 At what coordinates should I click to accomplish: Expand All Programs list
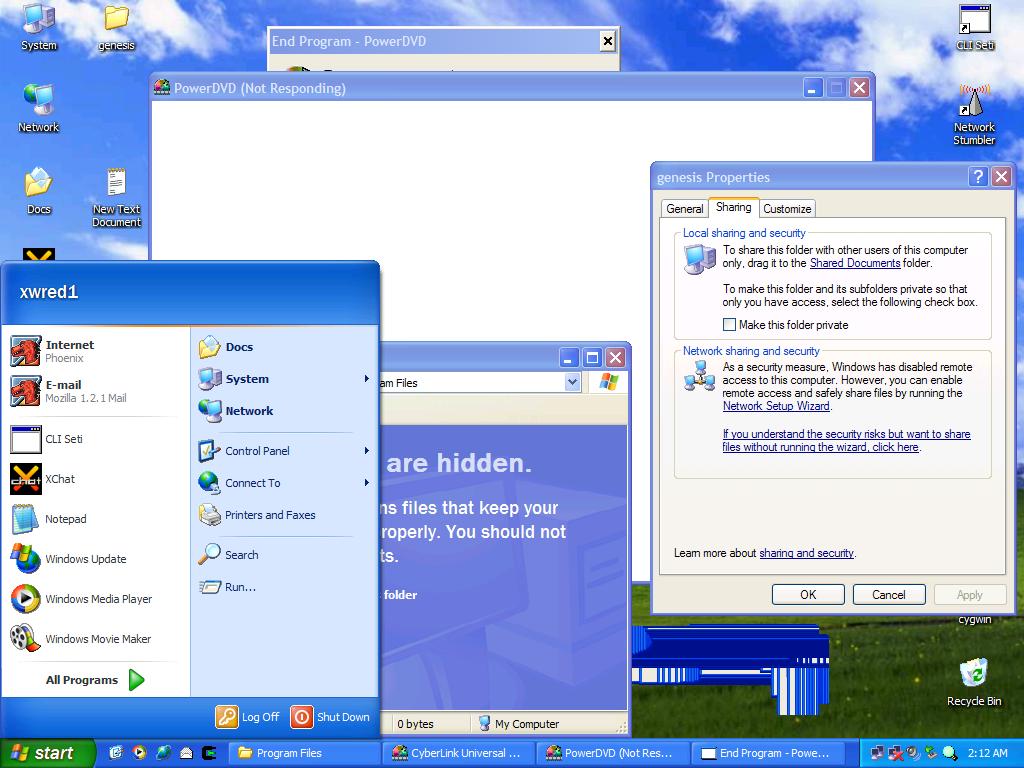pyautogui.click(x=95, y=680)
